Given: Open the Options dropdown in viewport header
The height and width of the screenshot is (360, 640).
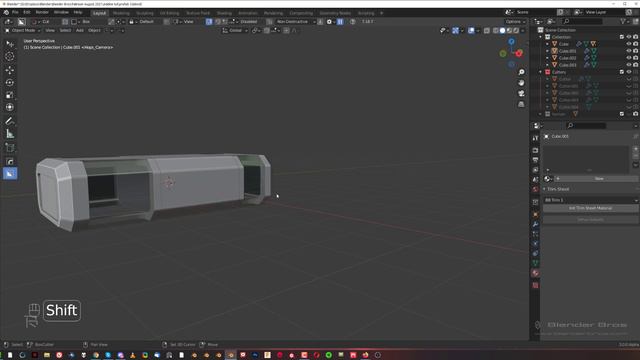Looking at the screenshot, I should point(515,22).
